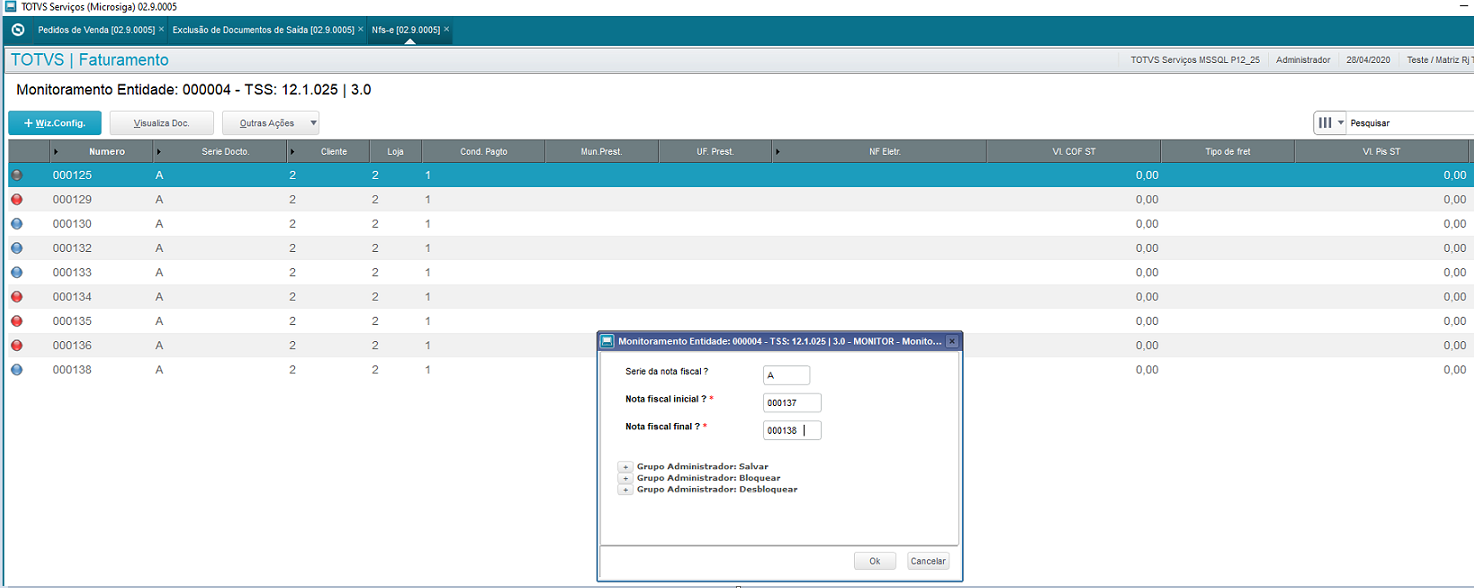
Task: Close the Monitoramento Entidade dialog
Action: click(952, 341)
